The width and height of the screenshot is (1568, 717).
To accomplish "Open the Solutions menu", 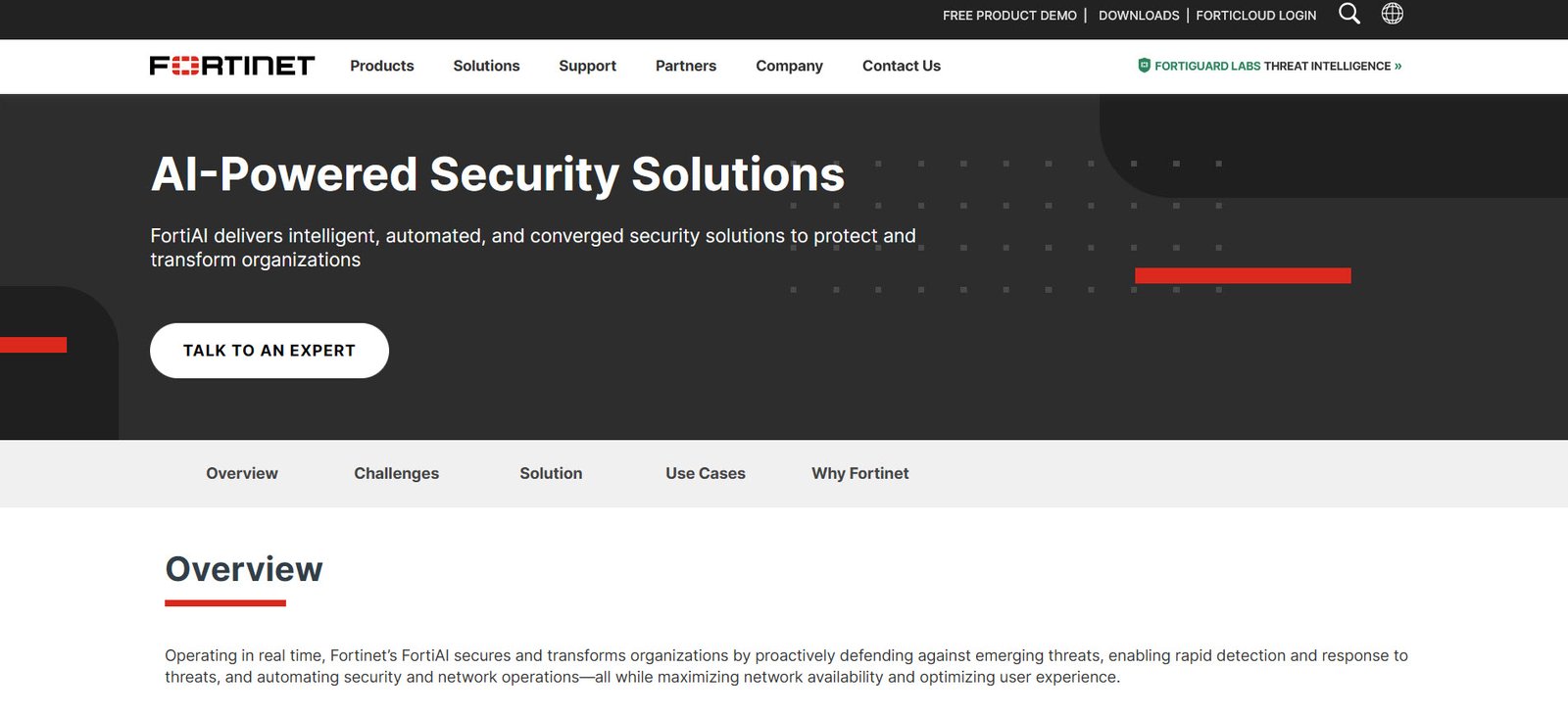I will (x=486, y=66).
